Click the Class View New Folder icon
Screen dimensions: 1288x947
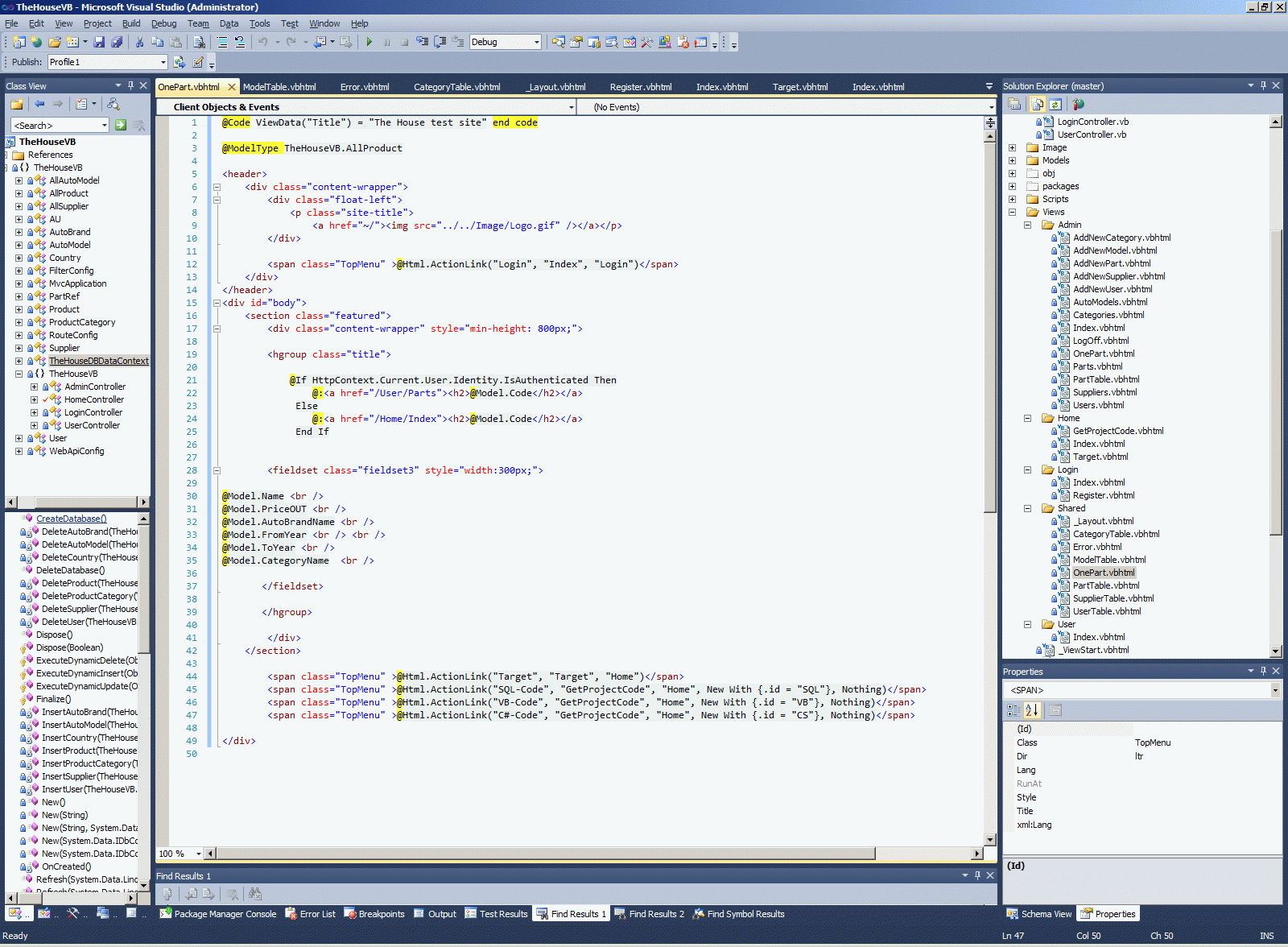coord(16,104)
